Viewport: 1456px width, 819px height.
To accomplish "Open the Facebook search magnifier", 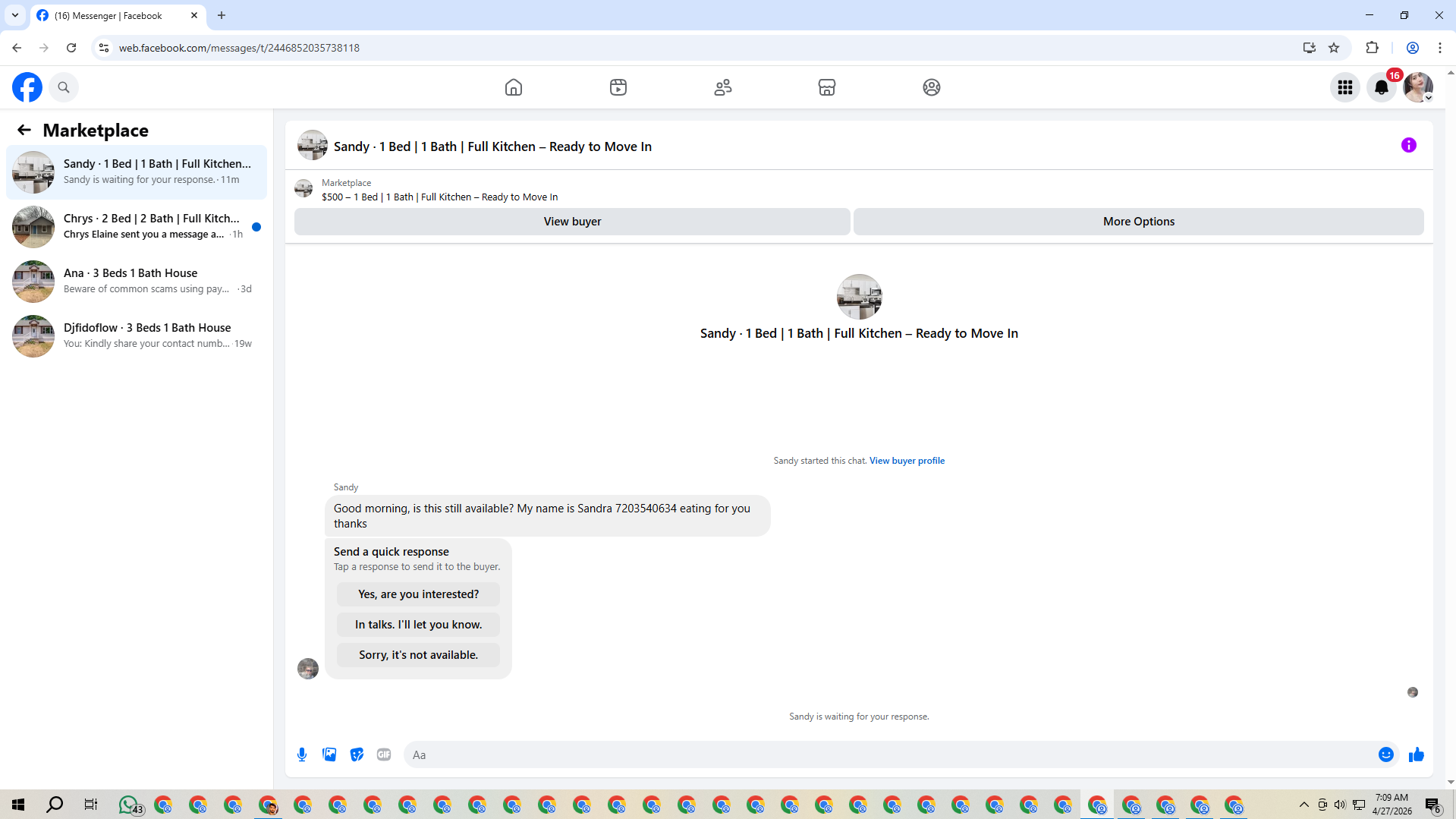I will click(64, 87).
